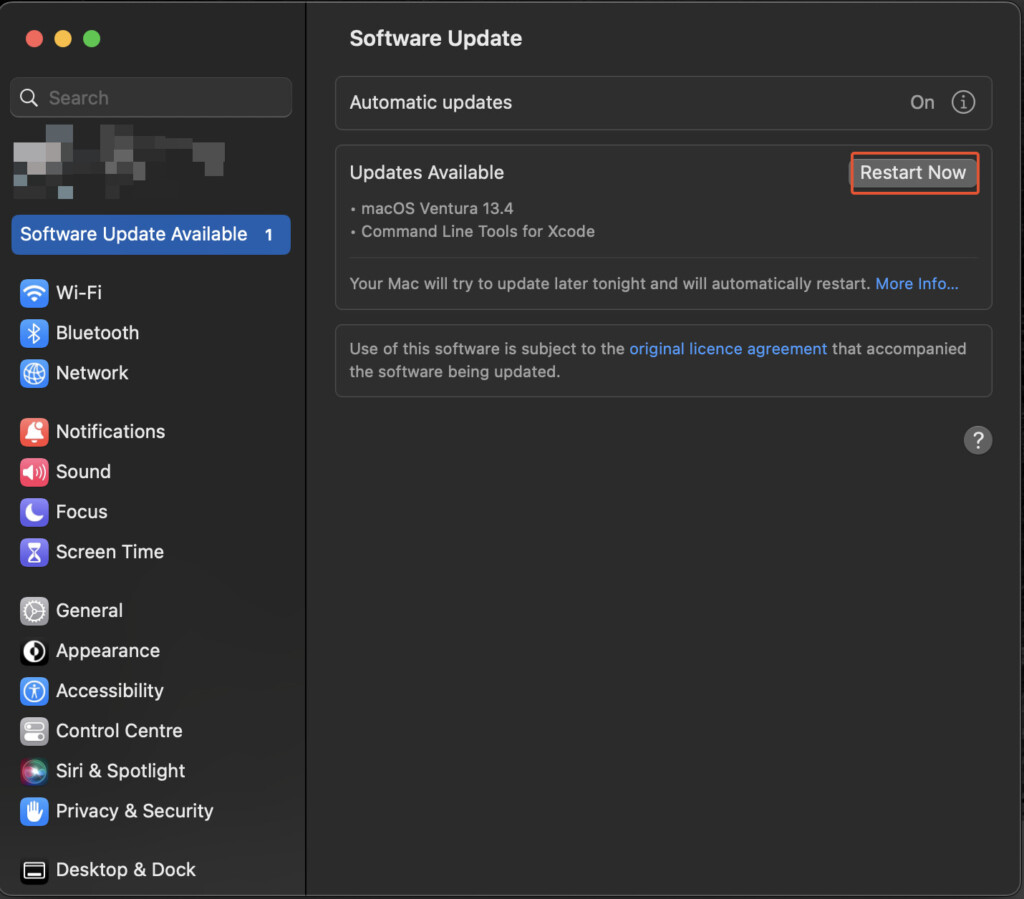Click the update badge count 1
Viewport: 1024px width, 899px height.
[268, 235]
